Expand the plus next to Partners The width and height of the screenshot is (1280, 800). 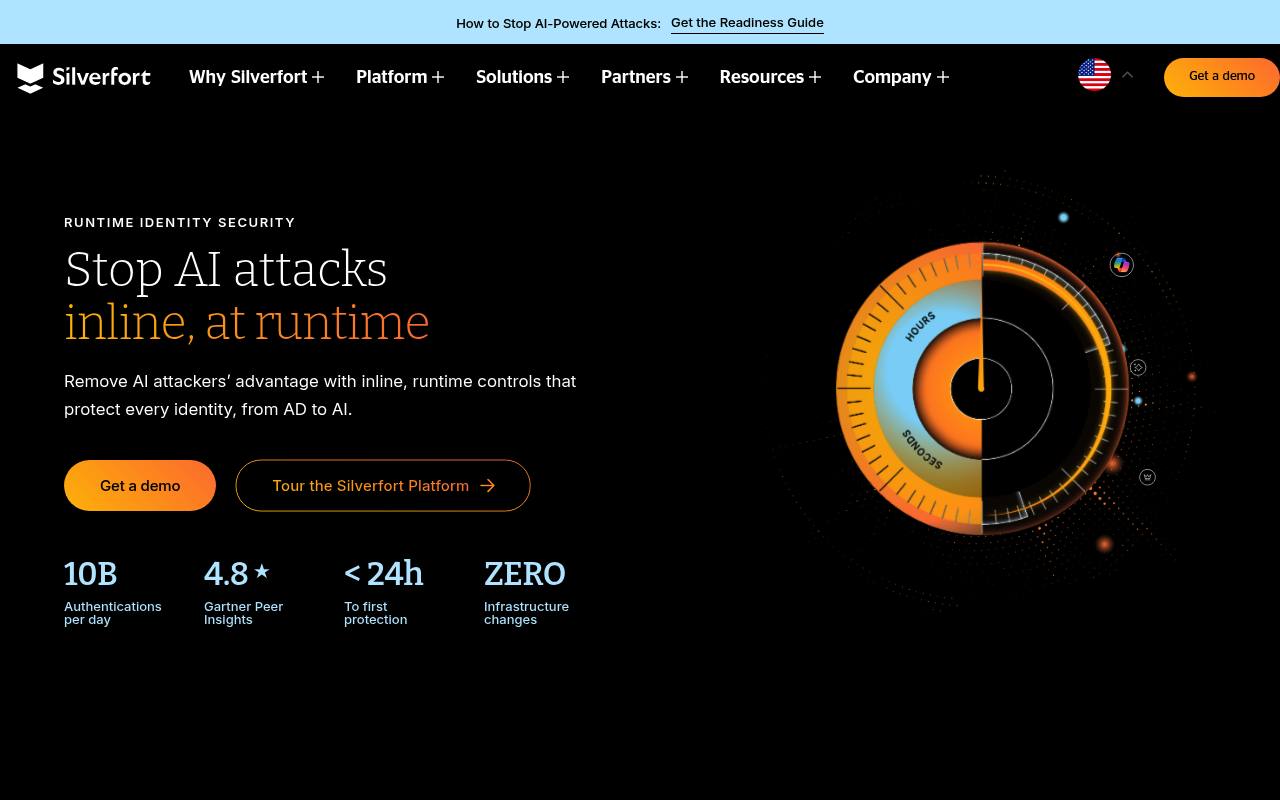[682, 77]
